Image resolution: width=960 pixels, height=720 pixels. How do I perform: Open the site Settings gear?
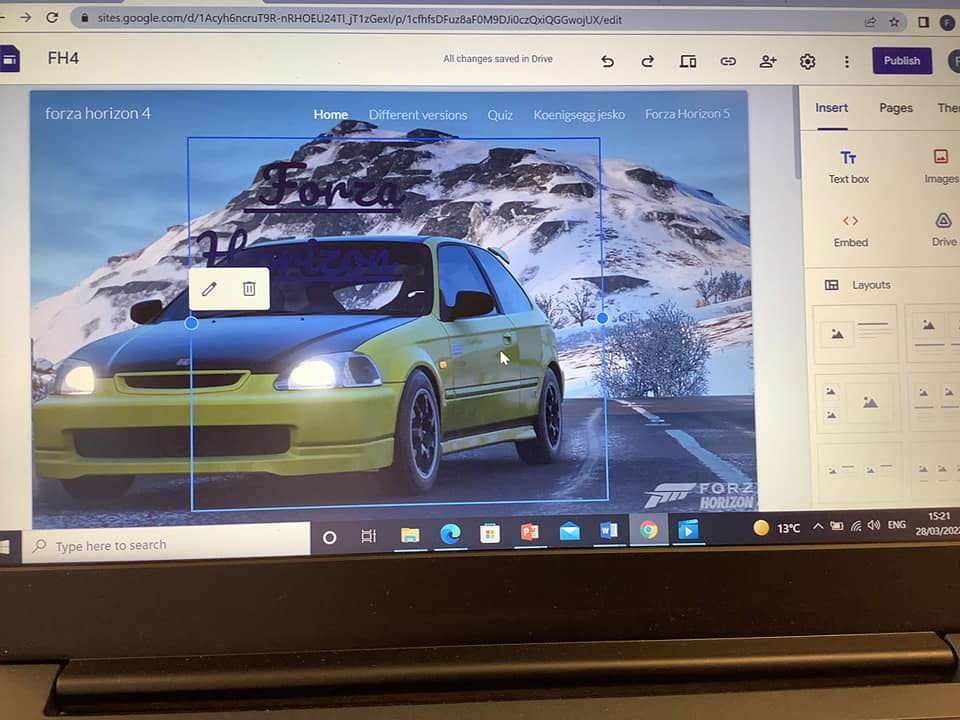(807, 61)
